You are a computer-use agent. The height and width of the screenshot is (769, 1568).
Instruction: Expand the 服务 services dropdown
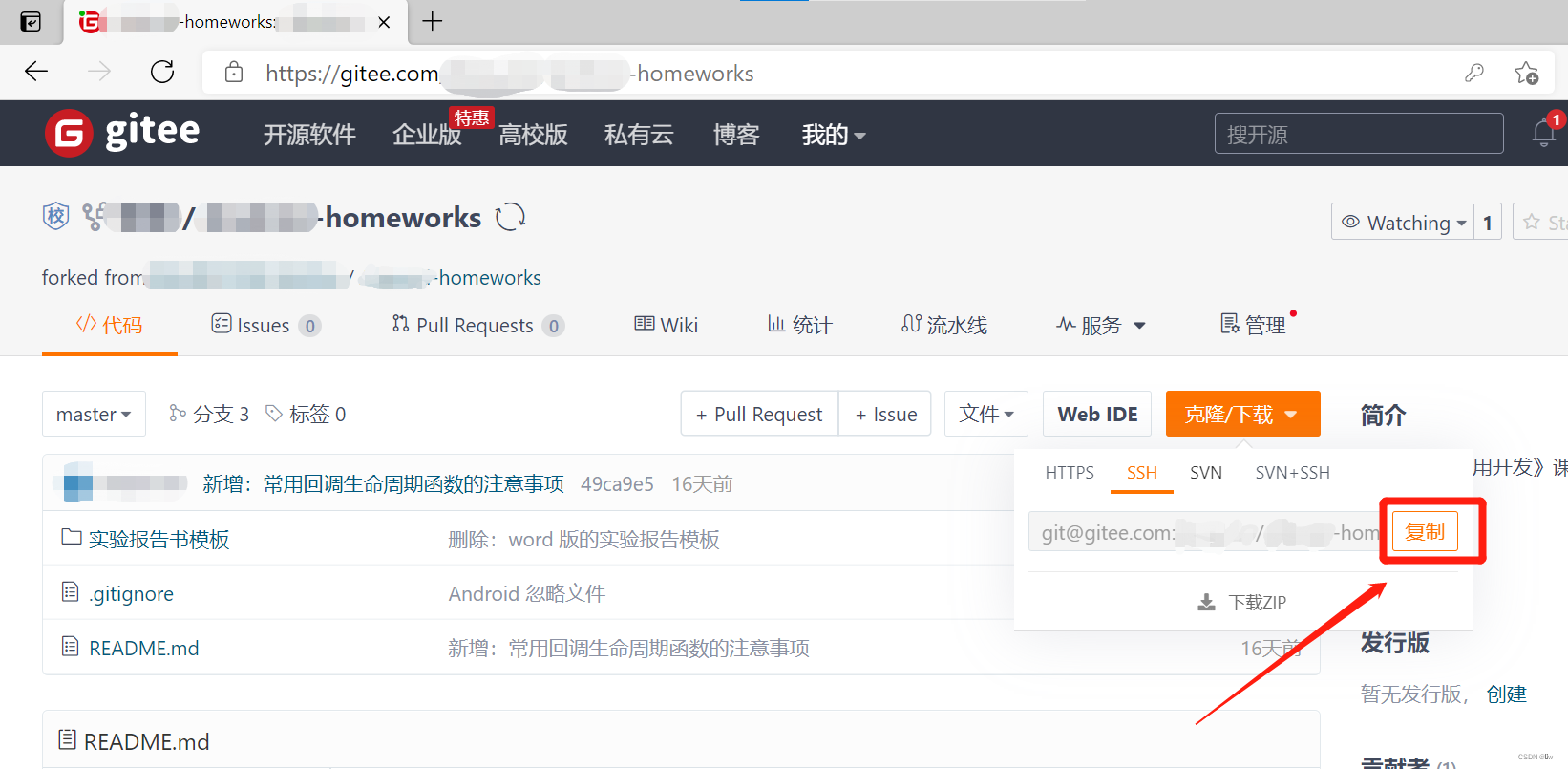[1100, 325]
